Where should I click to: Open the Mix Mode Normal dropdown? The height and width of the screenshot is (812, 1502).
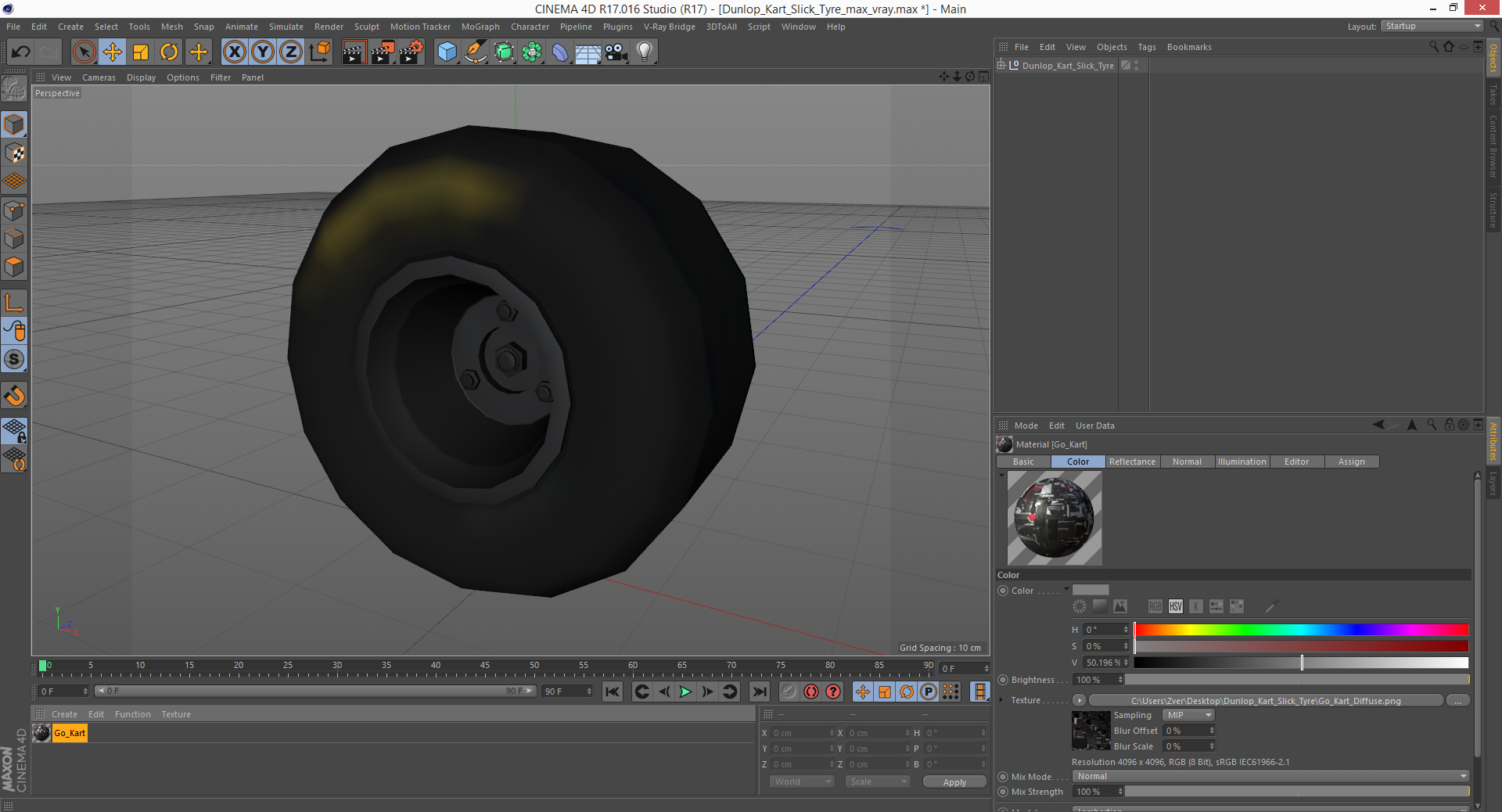(1271, 776)
